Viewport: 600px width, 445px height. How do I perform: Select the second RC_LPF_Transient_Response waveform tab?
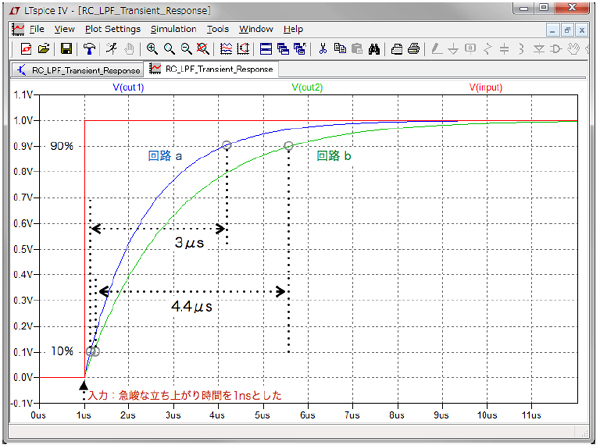tap(210, 70)
